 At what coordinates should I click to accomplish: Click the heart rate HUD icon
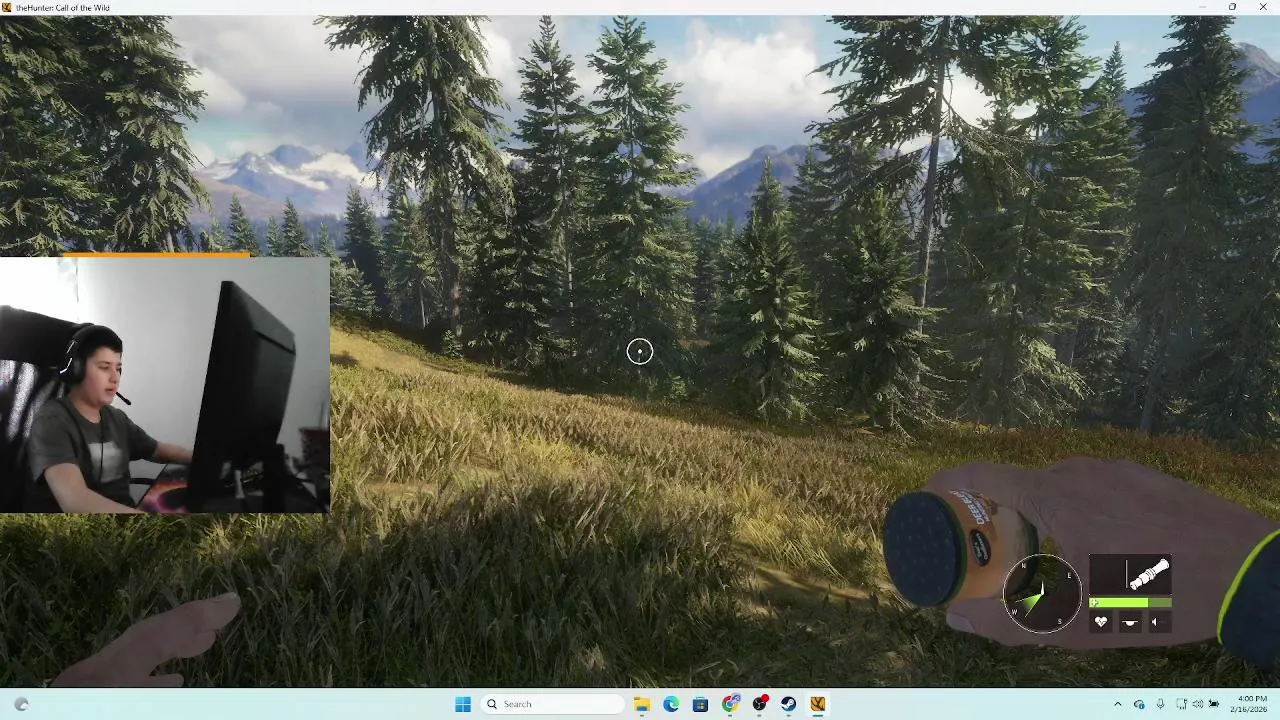coord(1101,622)
